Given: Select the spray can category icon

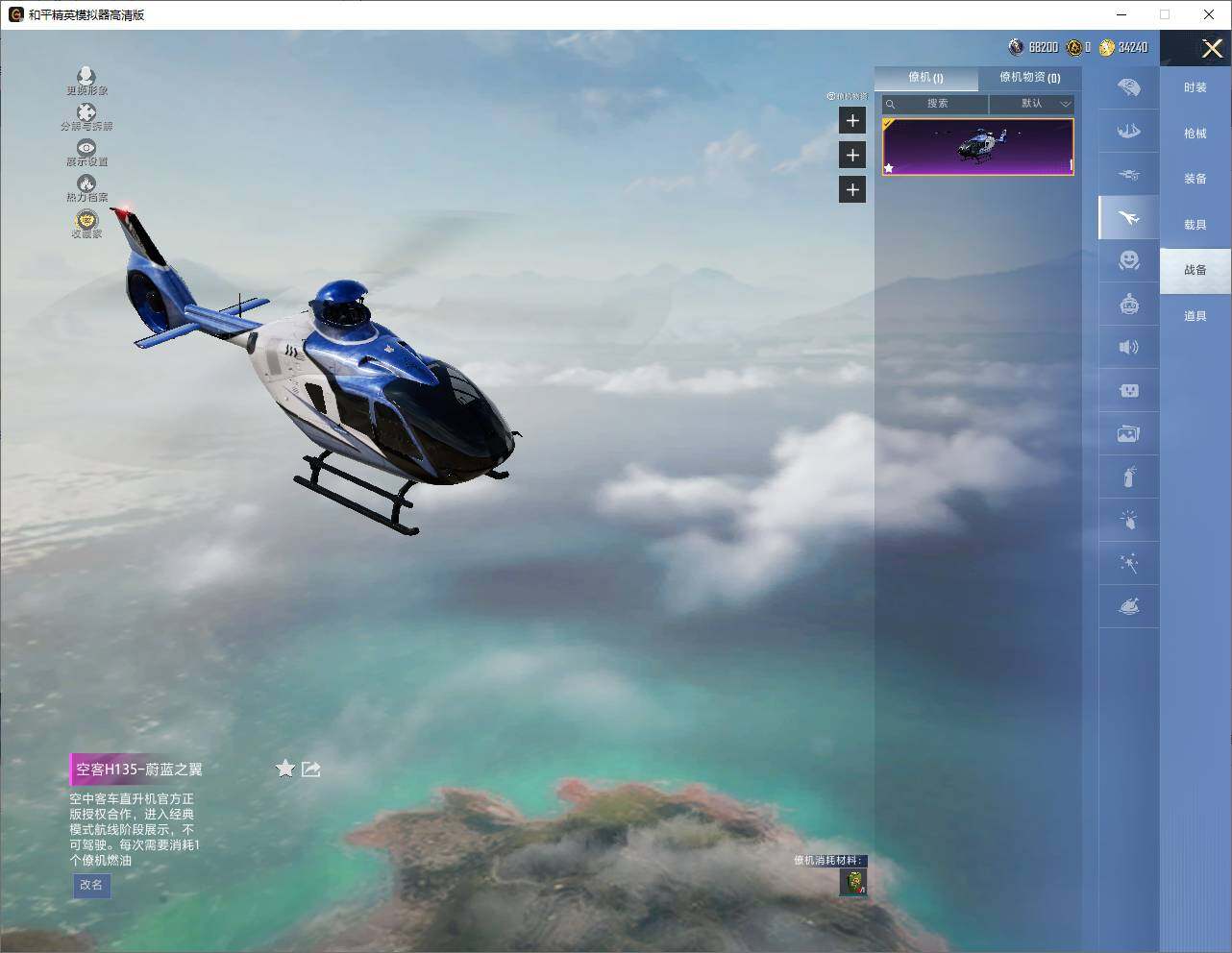Looking at the screenshot, I should coord(1129,476).
